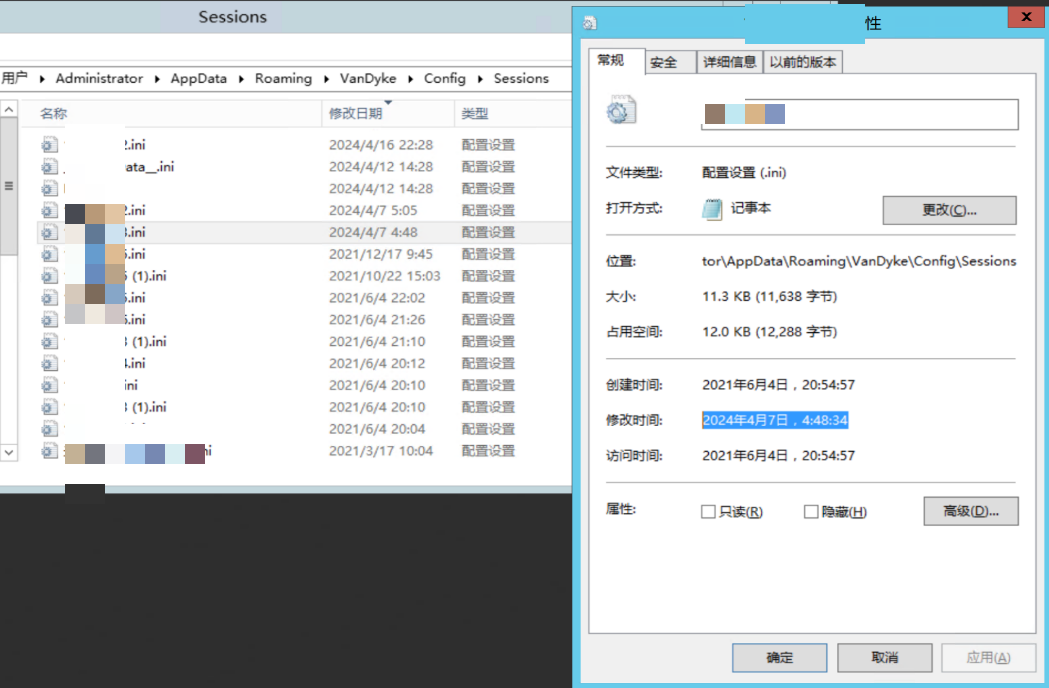Click the ini icon of the file modified 2021/12/17
The image size is (1049, 688).
(x=50, y=254)
